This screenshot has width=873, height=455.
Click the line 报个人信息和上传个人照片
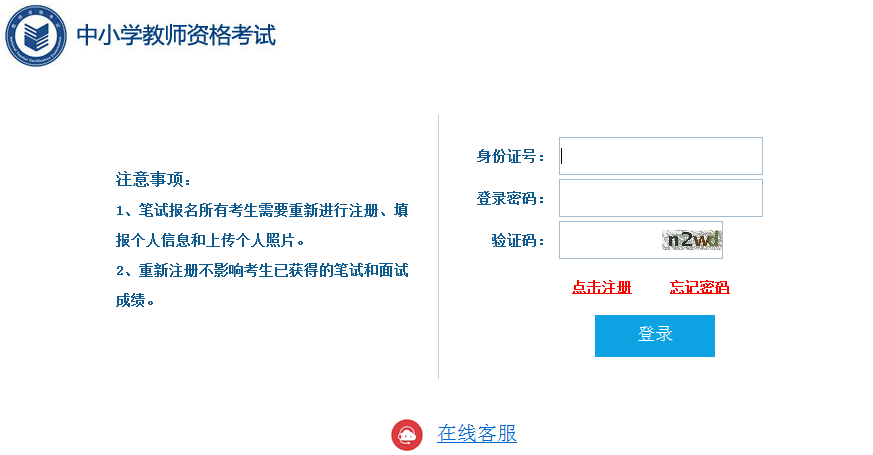coord(210,241)
